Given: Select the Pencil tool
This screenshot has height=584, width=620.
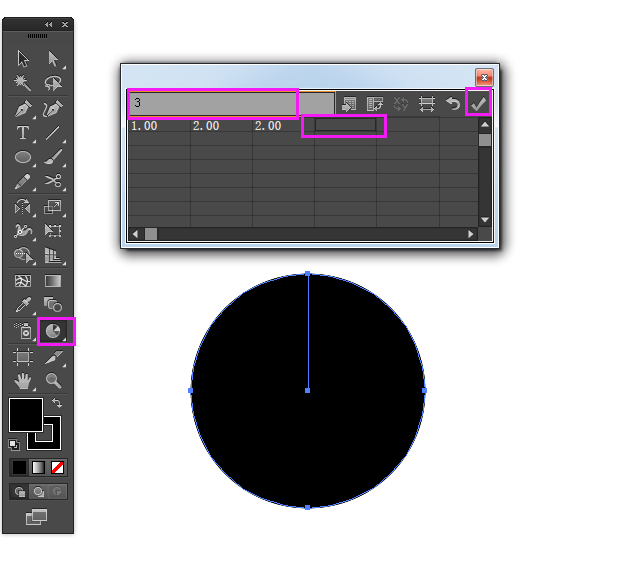Looking at the screenshot, I should click(23, 181).
